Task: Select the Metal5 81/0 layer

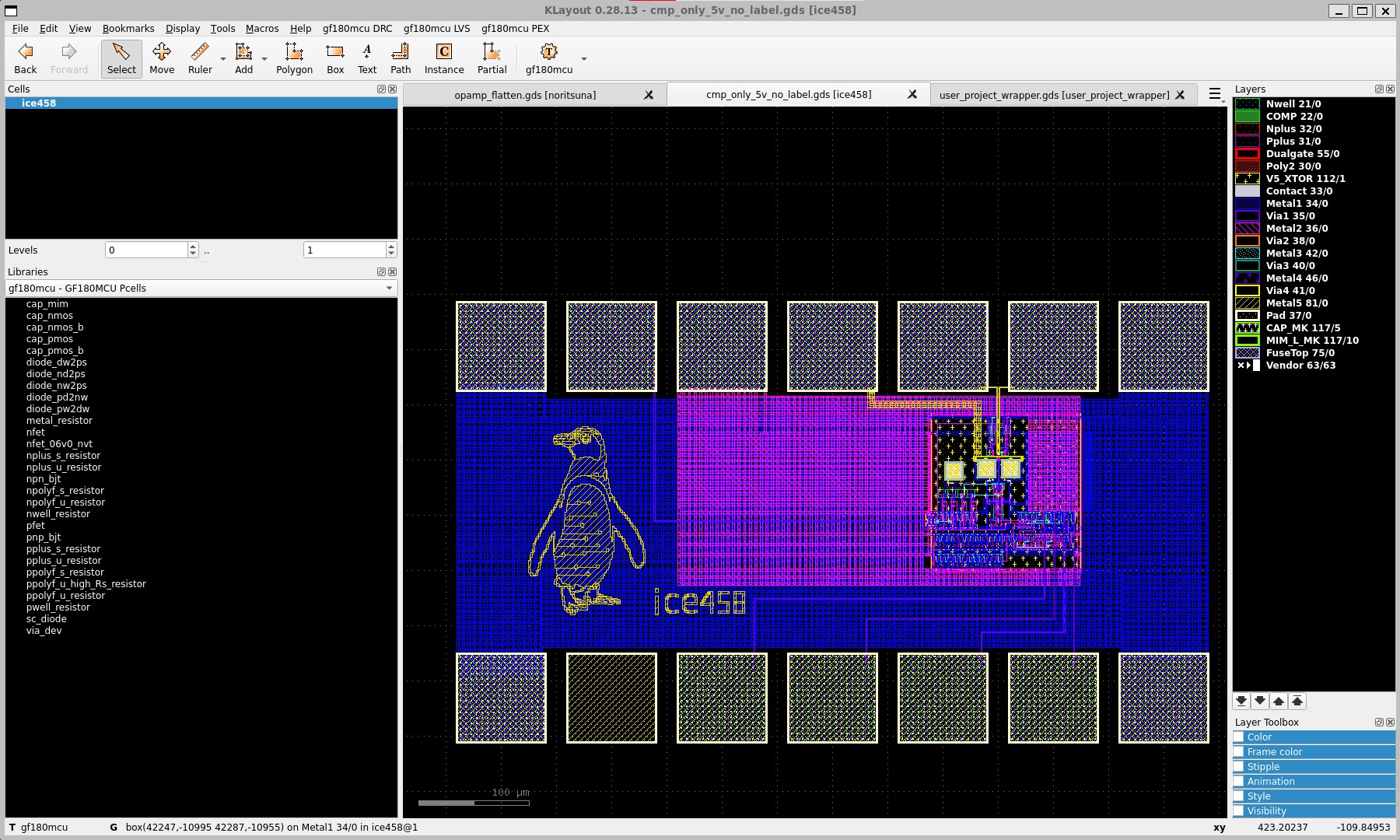Action: point(1314,303)
